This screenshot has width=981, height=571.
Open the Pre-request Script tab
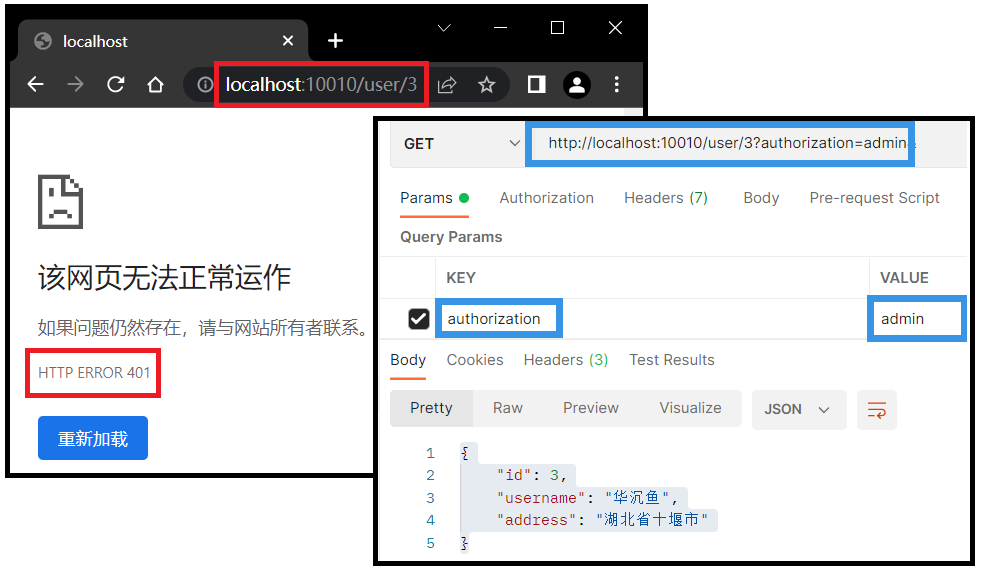(874, 198)
